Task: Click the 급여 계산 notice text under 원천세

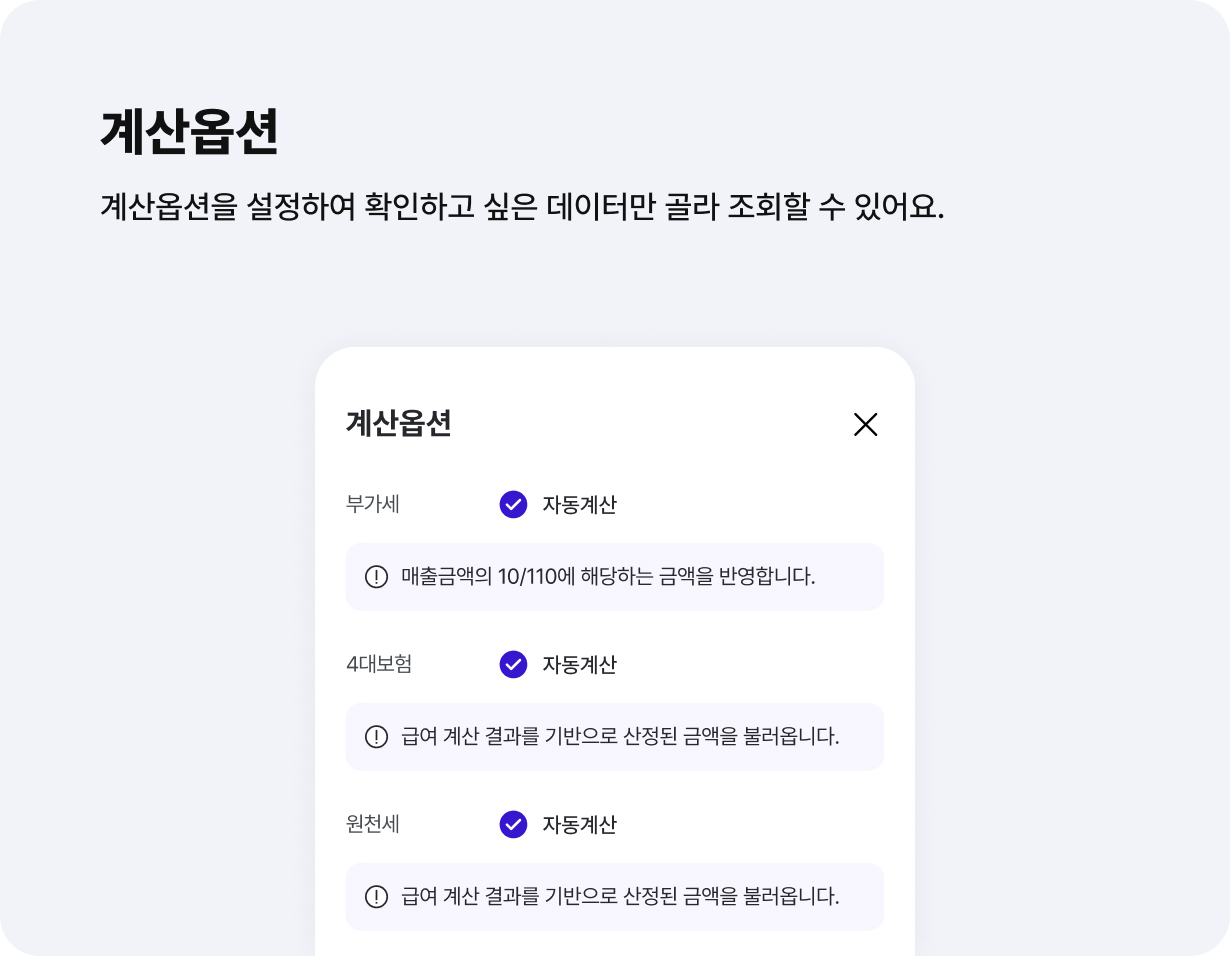Action: coord(619,897)
